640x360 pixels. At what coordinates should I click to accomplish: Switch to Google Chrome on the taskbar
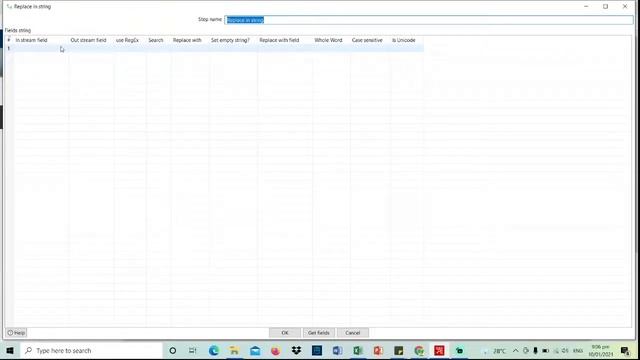click(x=419, y=351)
